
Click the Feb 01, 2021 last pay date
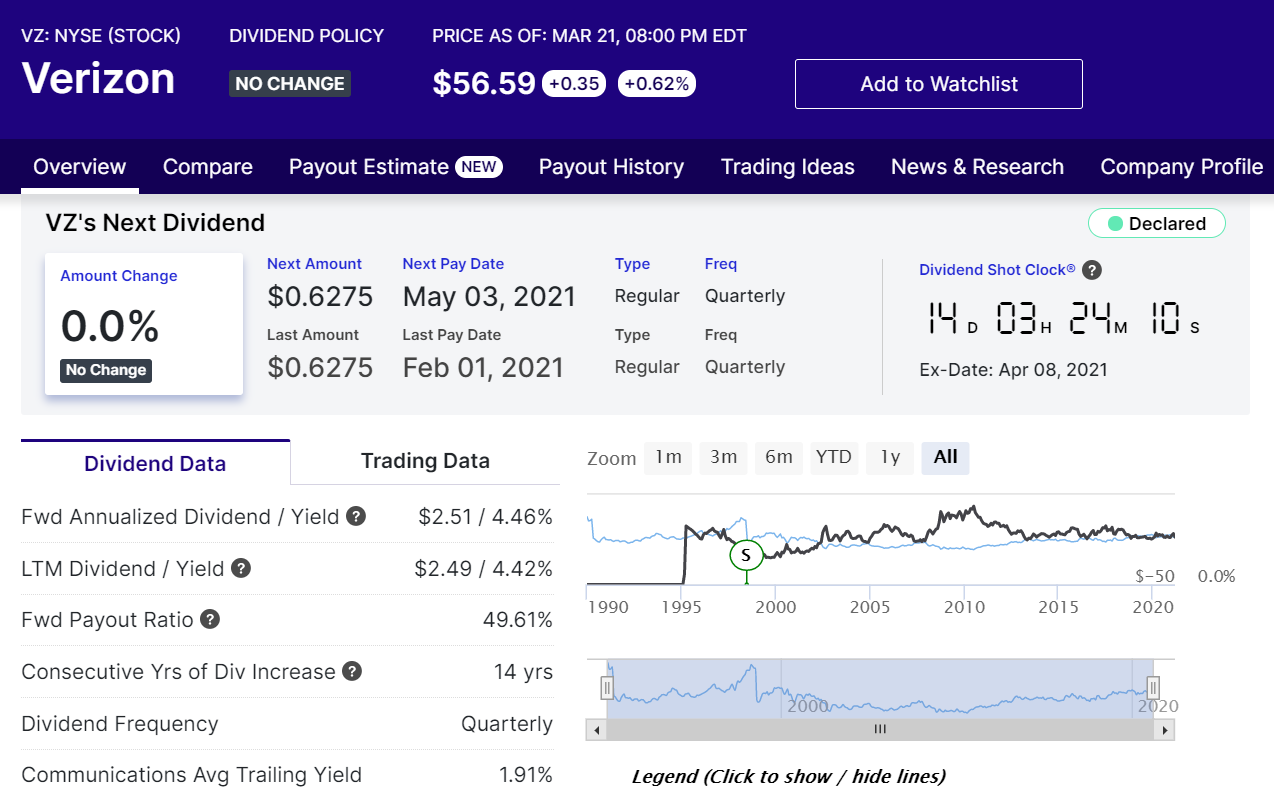[483, 367]
